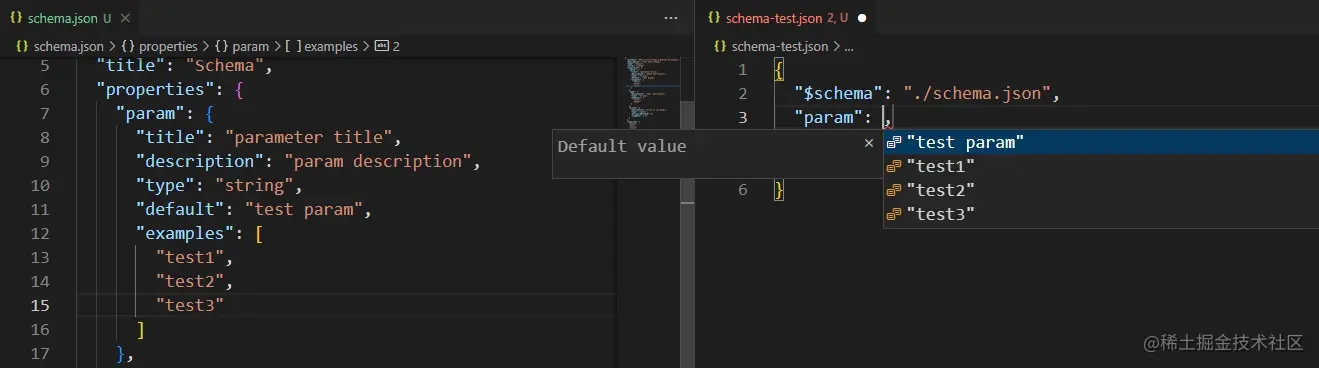
Task: Click line number 15 in left editor
Action: 38,305
